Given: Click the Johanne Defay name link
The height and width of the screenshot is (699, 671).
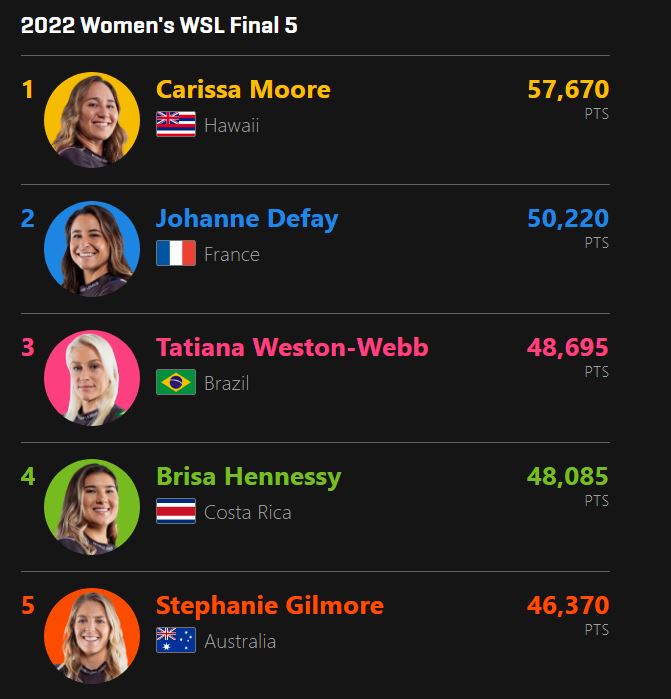Looking at the screenshot, I should 247,219.
